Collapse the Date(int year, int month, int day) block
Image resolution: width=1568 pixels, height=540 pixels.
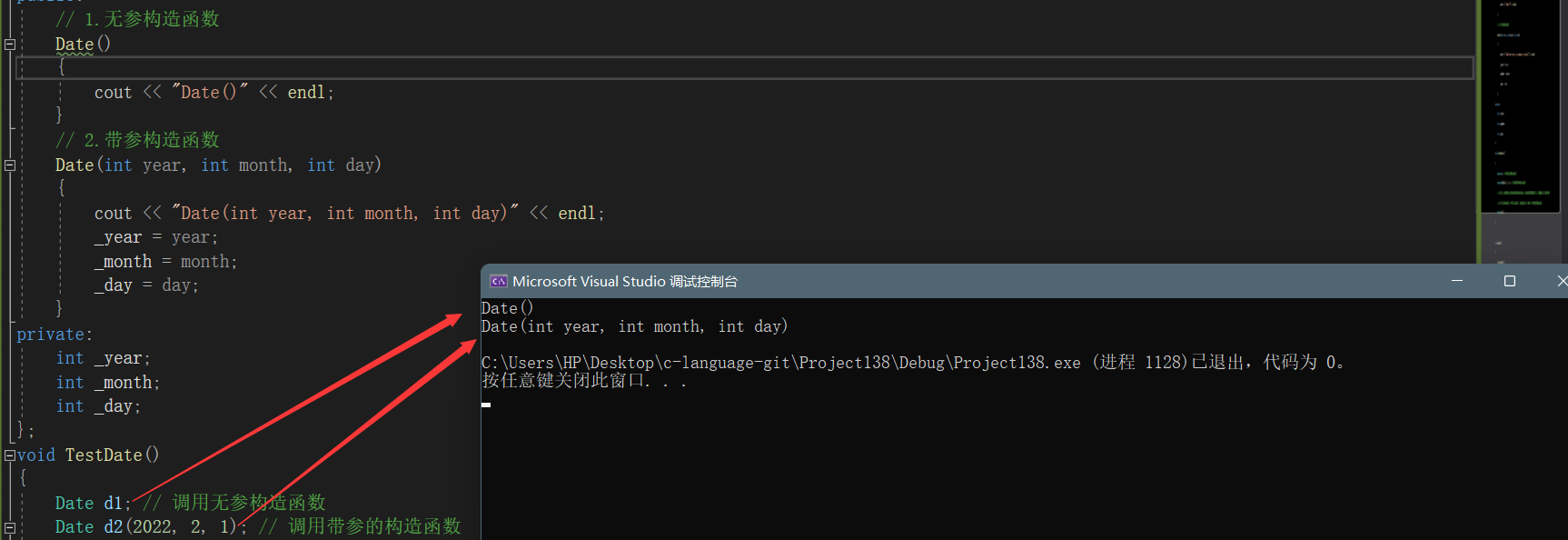10,165
